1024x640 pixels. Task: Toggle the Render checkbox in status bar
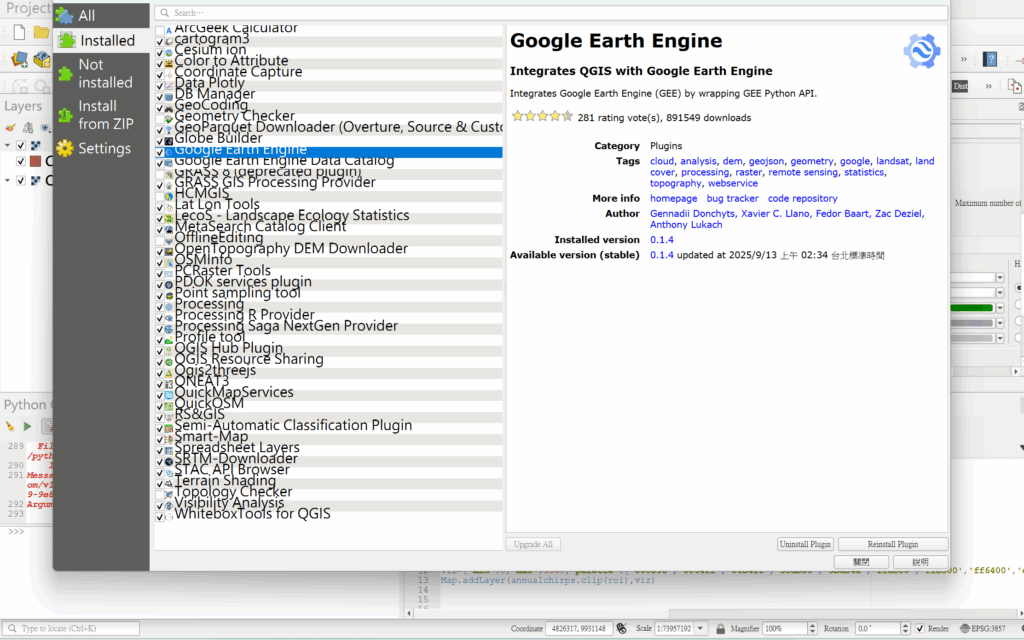[919, 628]
